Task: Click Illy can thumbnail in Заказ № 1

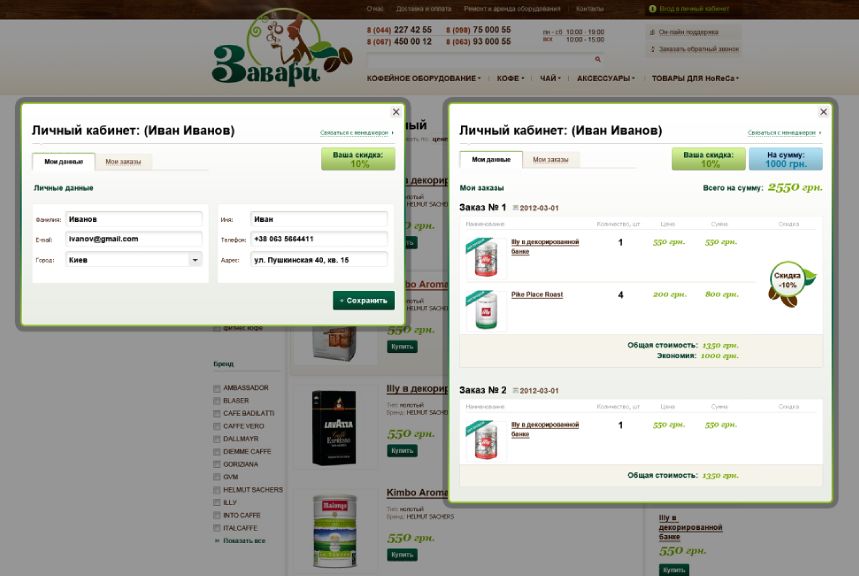Action: pyautogui.click(x=485, y=258)
